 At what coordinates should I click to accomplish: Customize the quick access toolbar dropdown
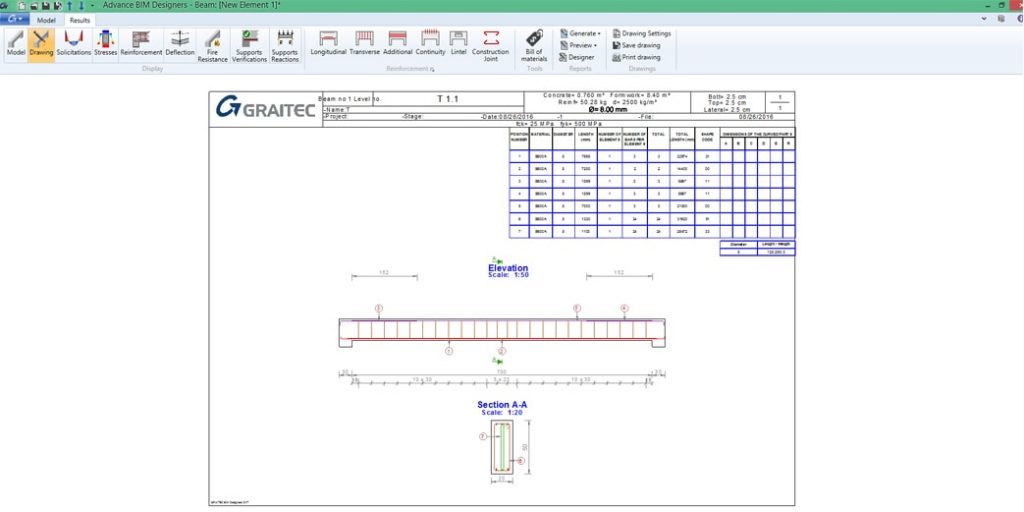pos(92,5)
